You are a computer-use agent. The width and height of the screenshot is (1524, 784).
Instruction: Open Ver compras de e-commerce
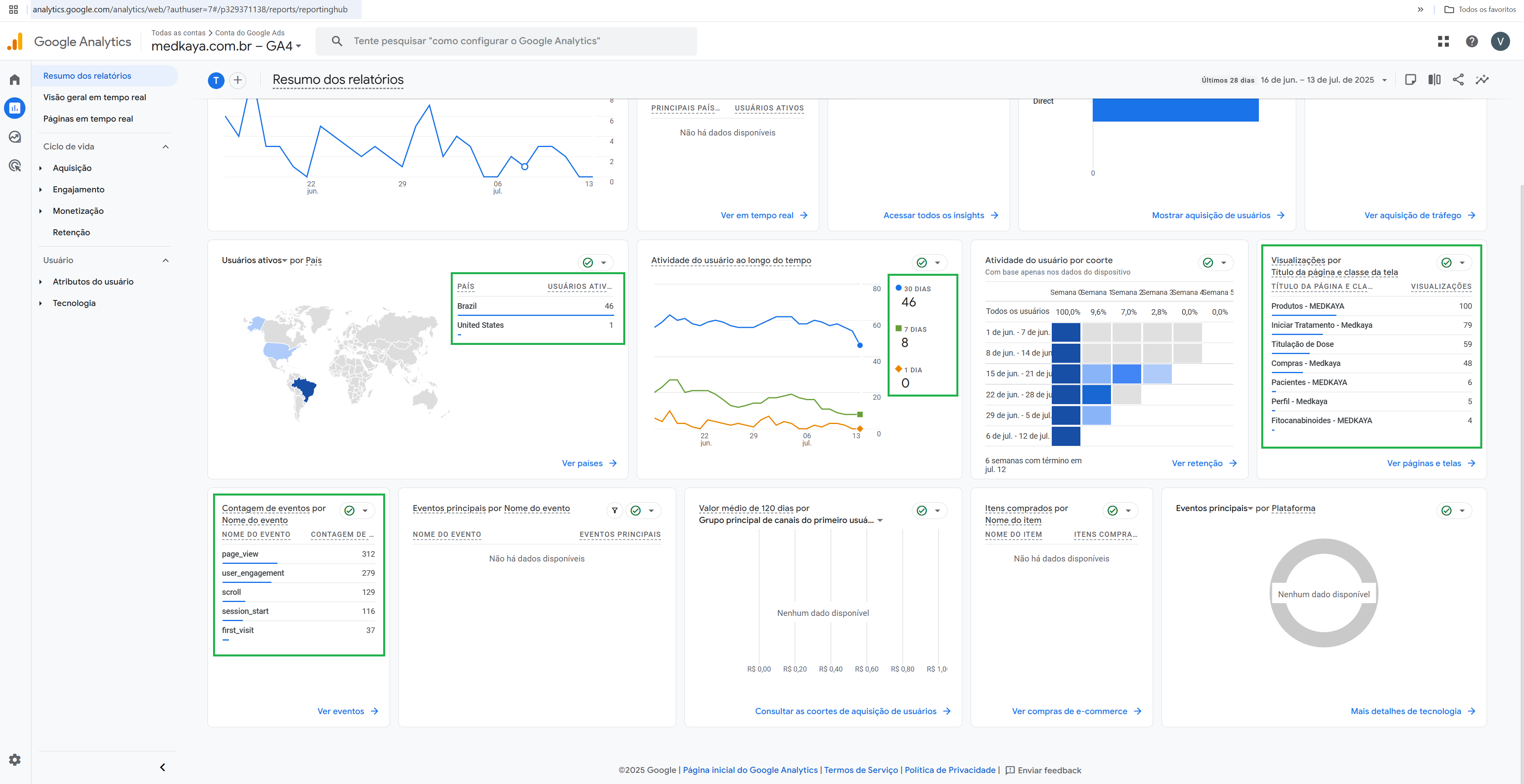pos(1077,711)
